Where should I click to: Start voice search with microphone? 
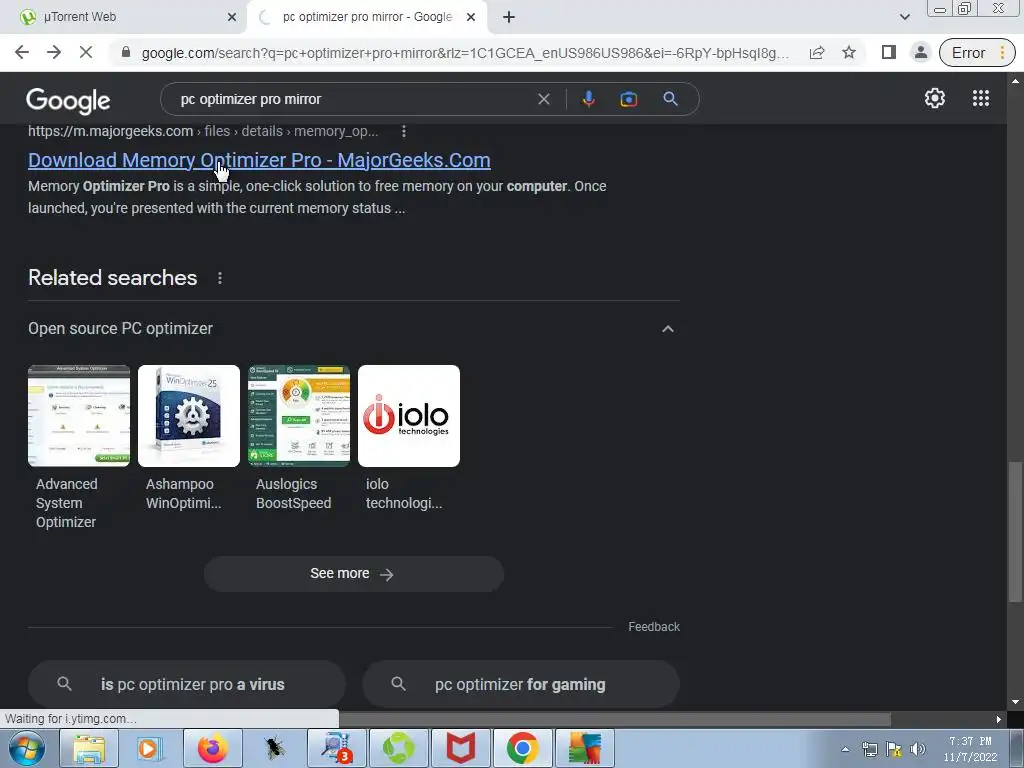coord(588,99)
